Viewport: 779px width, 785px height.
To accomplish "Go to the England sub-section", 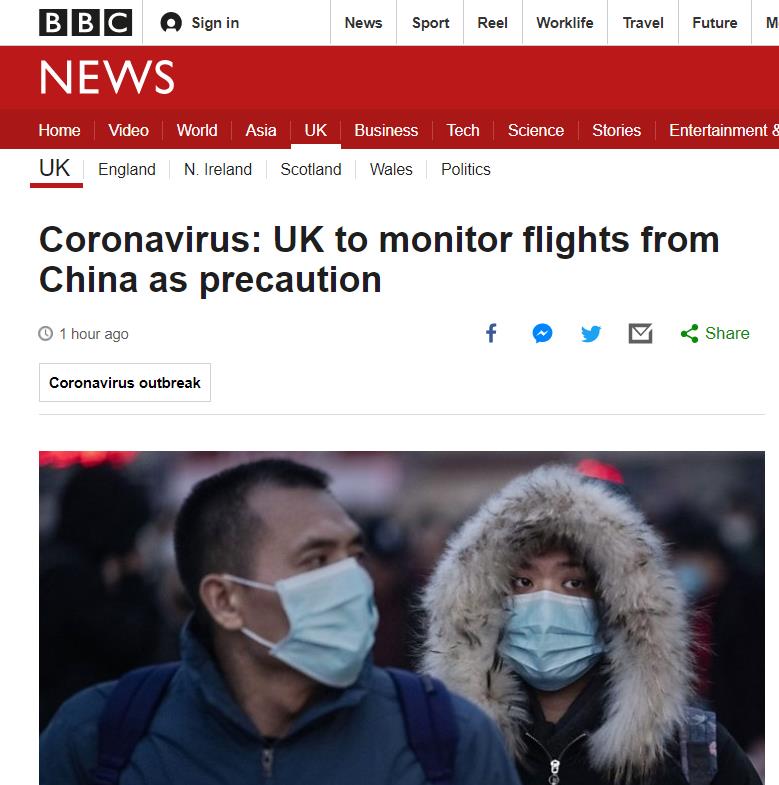I will pos(127,169).
